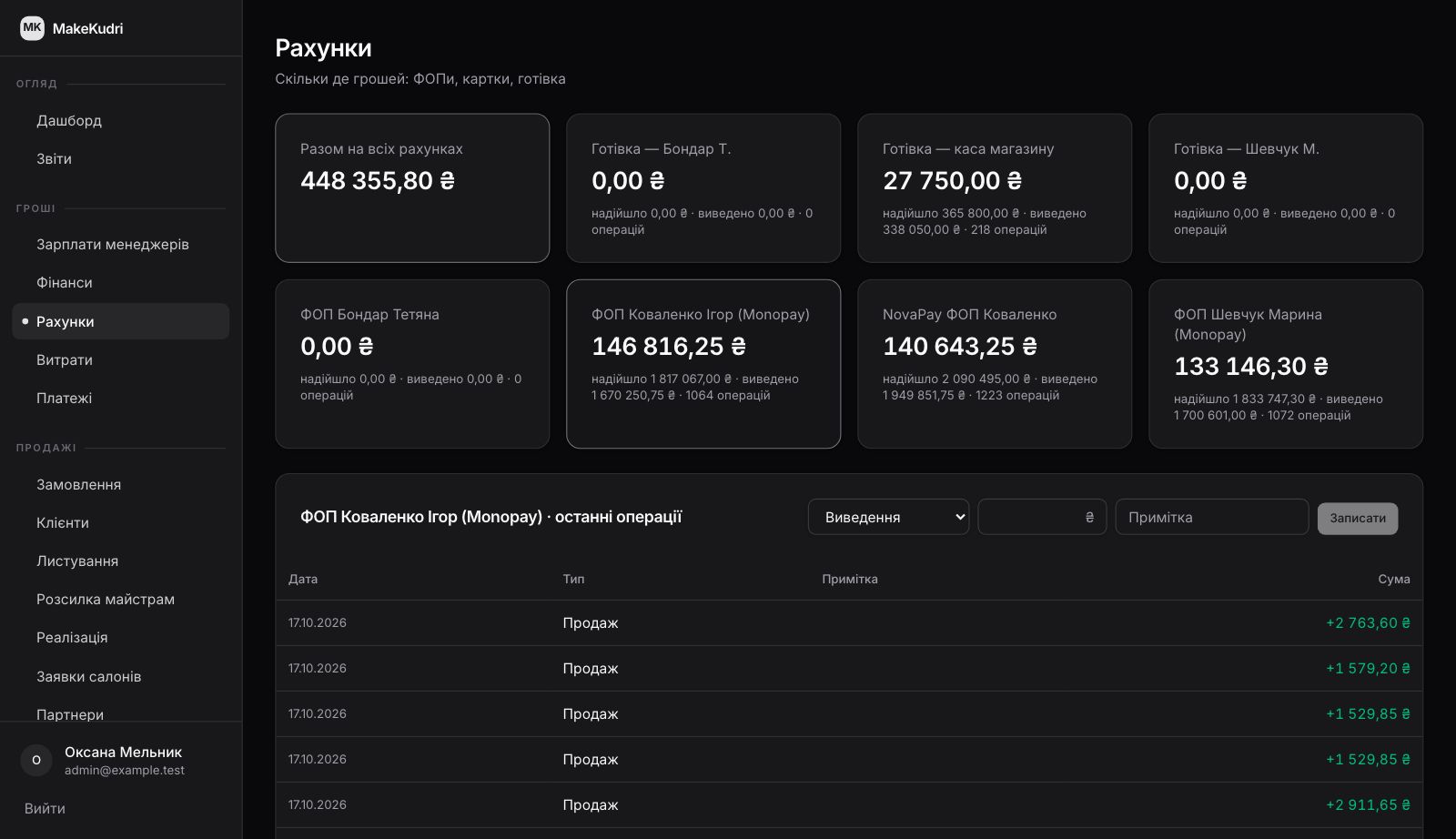Click the +2 911,65 ₴ amount
This screenshot has height=839, width=1456.
pos(1368,805)
